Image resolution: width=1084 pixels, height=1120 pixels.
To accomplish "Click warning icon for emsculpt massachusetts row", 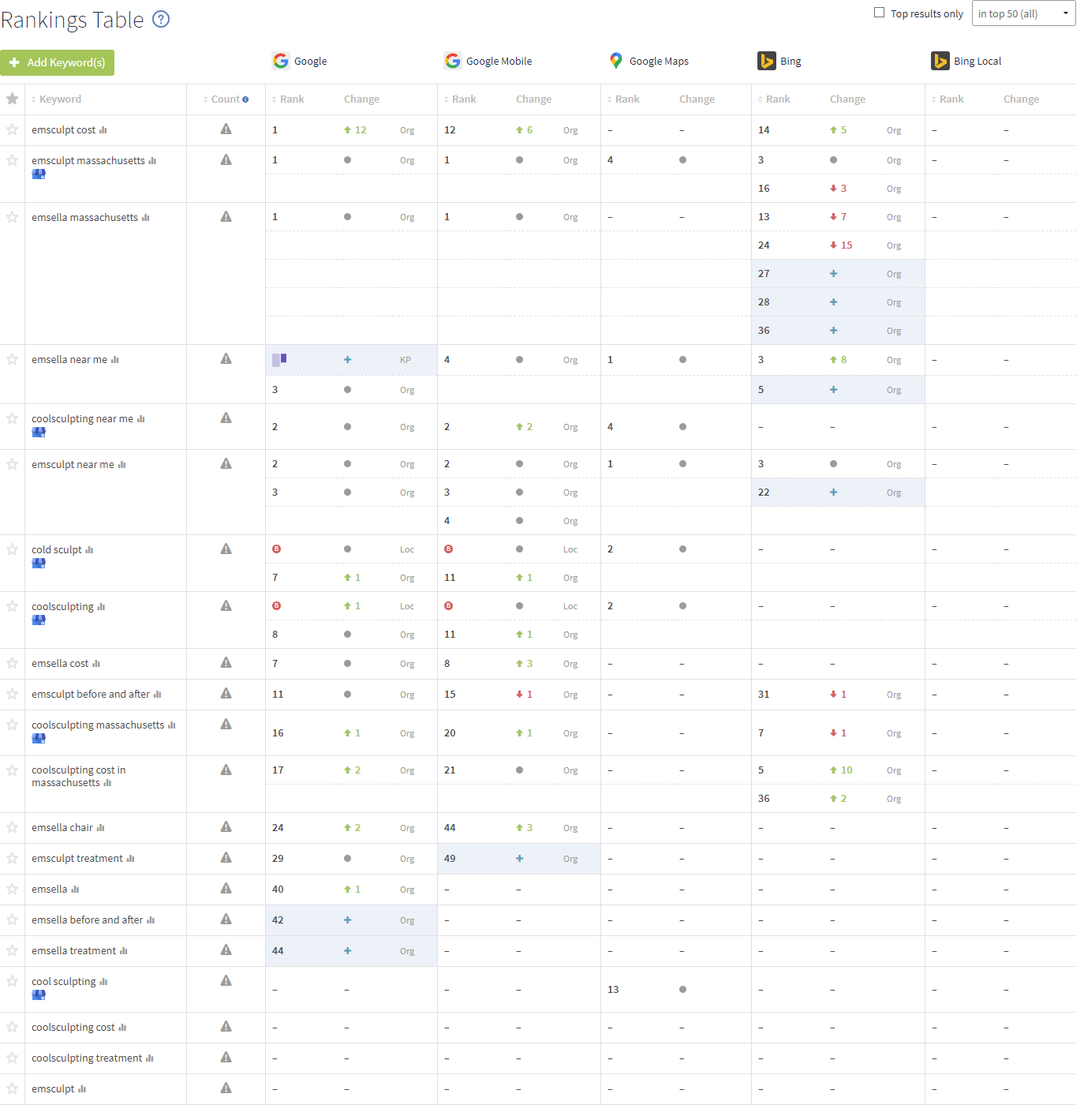I will pyautogui.click(x=226, y=159).
